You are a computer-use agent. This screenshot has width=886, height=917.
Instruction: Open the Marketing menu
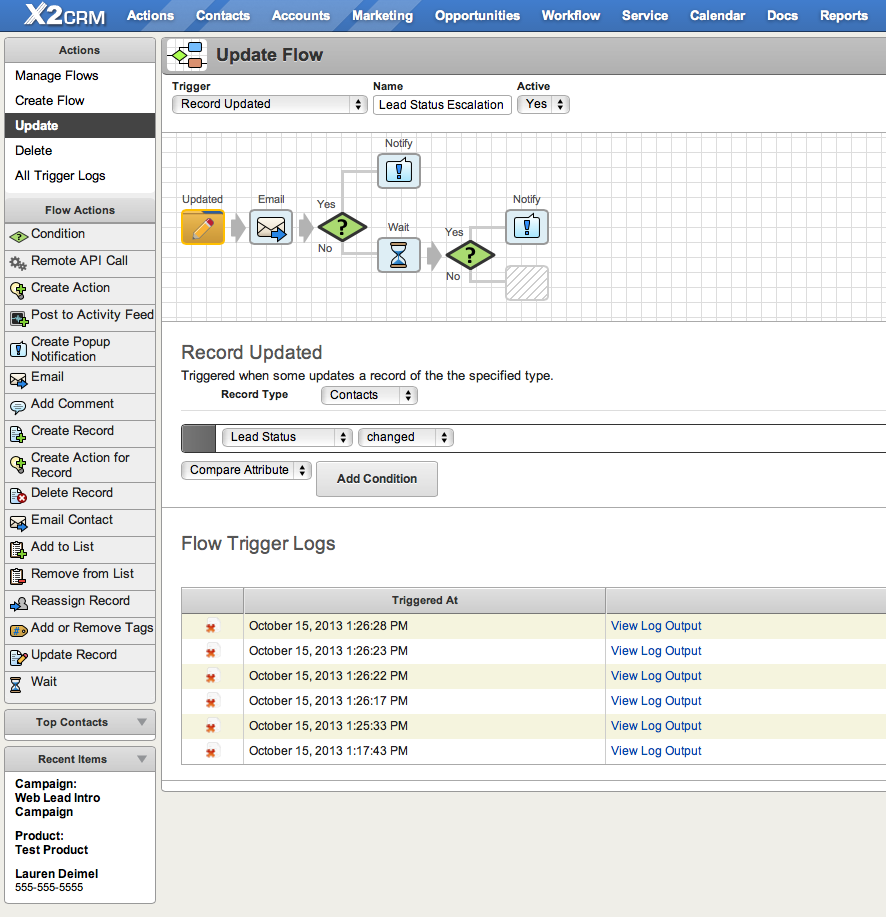(x=382, y=15)
